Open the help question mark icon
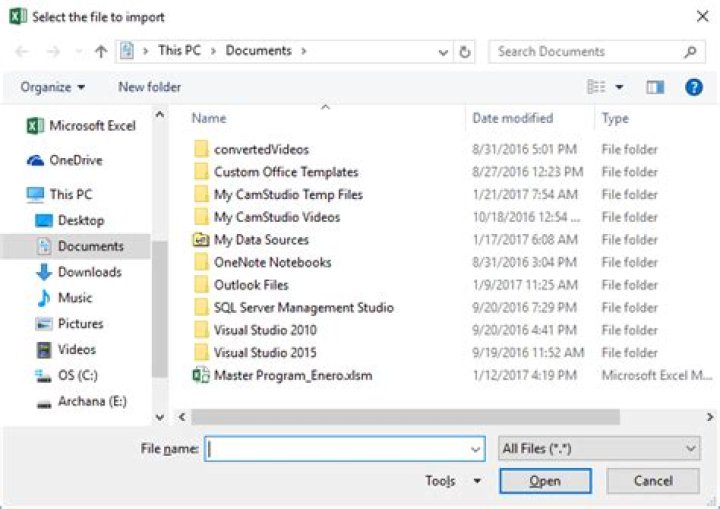720x509 pixels. [x=694, y=87]
